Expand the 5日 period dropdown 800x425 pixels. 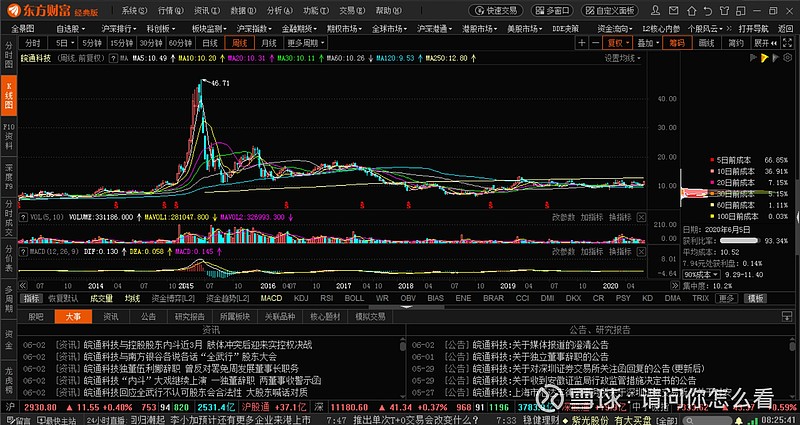pos(64,43)
